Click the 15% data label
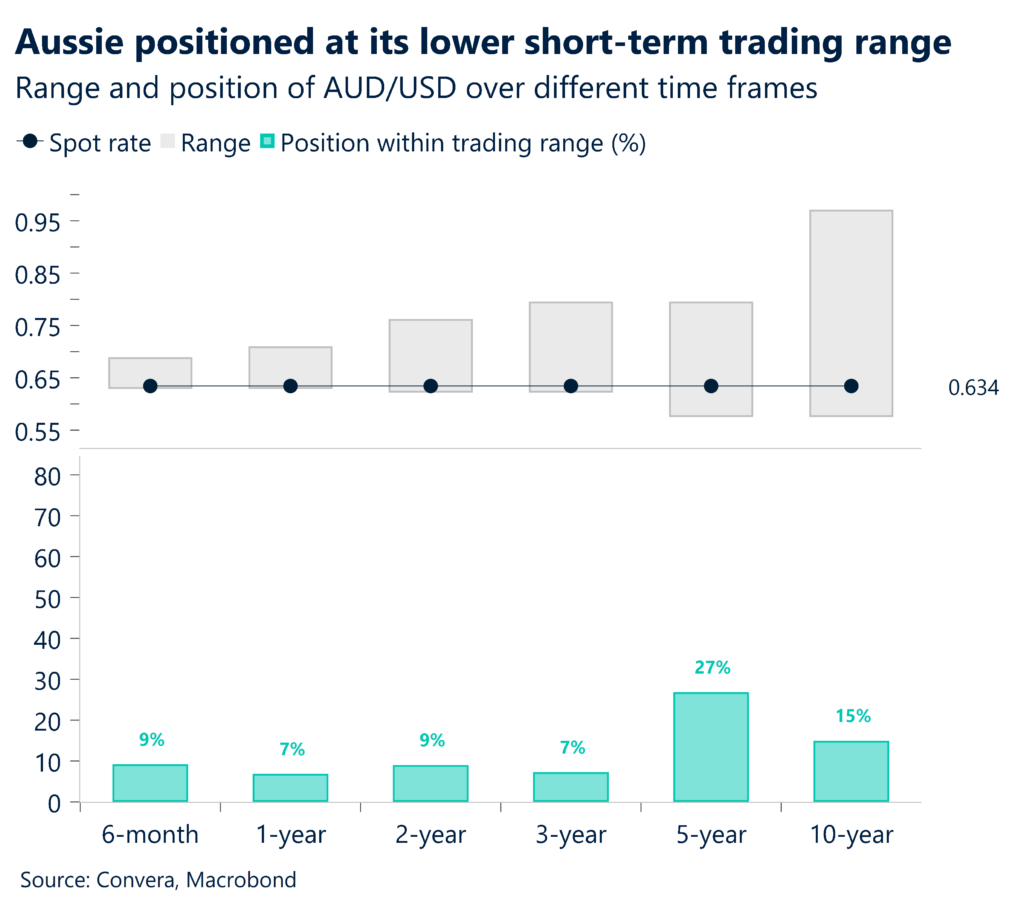 pyautogui.click(x=851, y=716)
